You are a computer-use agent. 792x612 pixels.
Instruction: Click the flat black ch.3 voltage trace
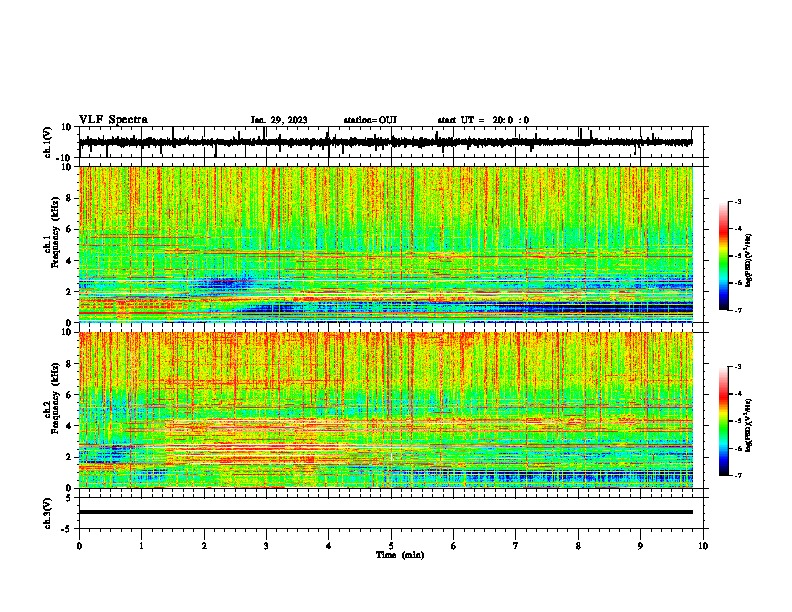(x=385, y=512)
